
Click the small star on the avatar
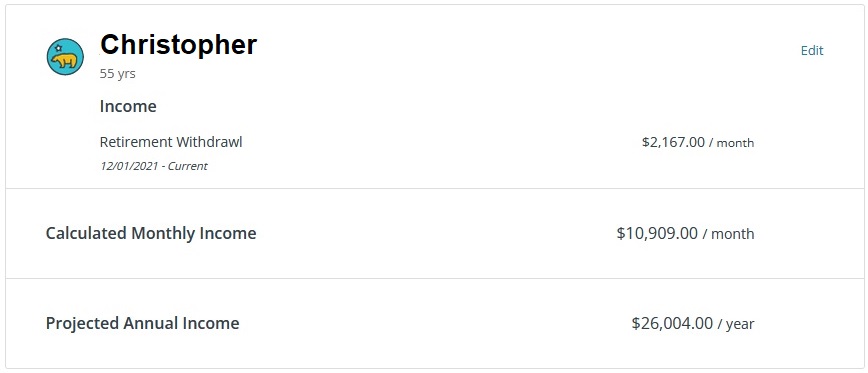58,48
